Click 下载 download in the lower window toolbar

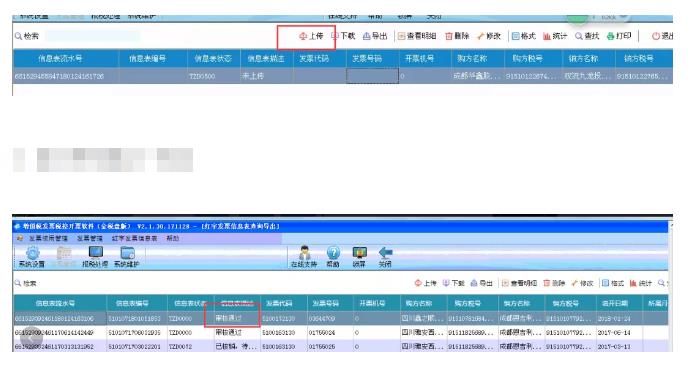pyautogui.click(x=453, y=283)
